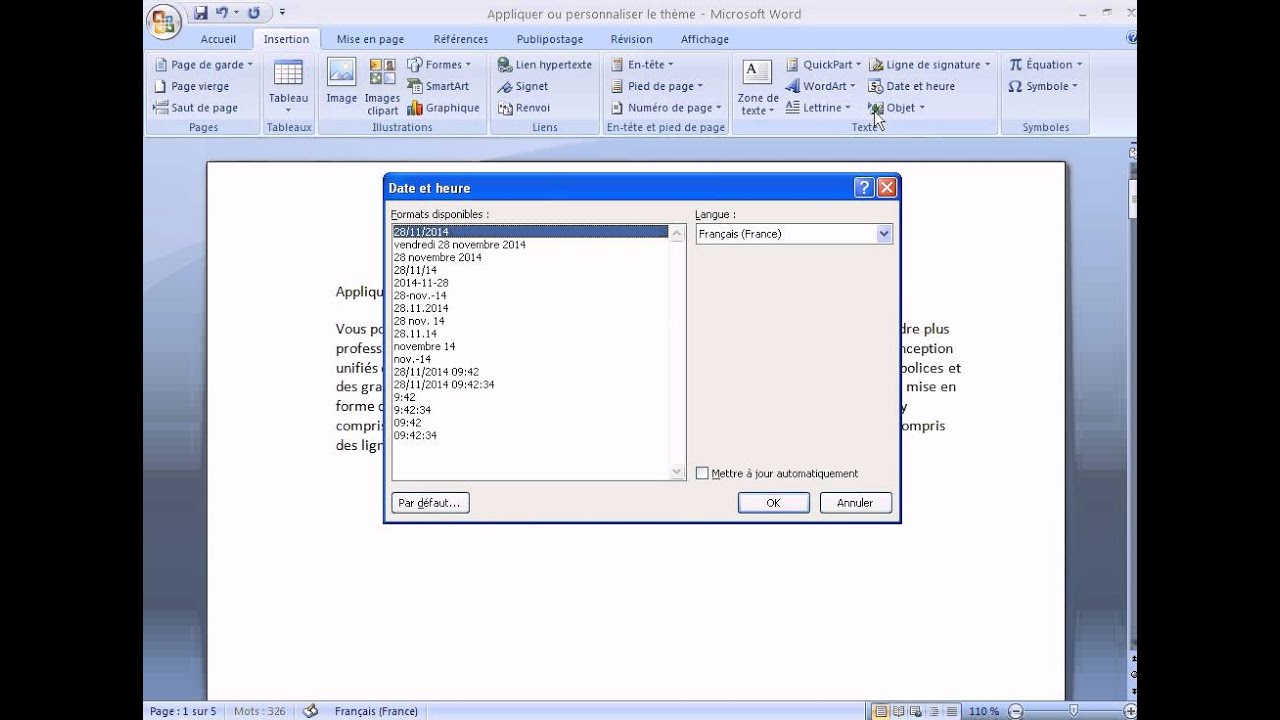Open the QuickPart dropdown
This screenshot has height=720, width=1280.
(823, 64)
